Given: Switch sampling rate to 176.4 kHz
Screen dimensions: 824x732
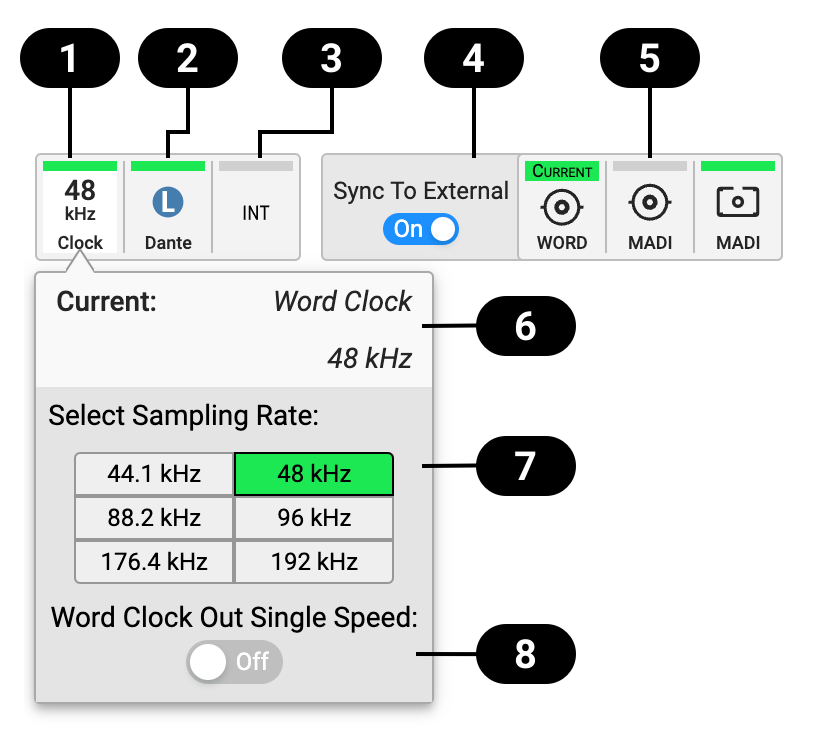Looking at the screenshot, I should [x=154, y=562].
